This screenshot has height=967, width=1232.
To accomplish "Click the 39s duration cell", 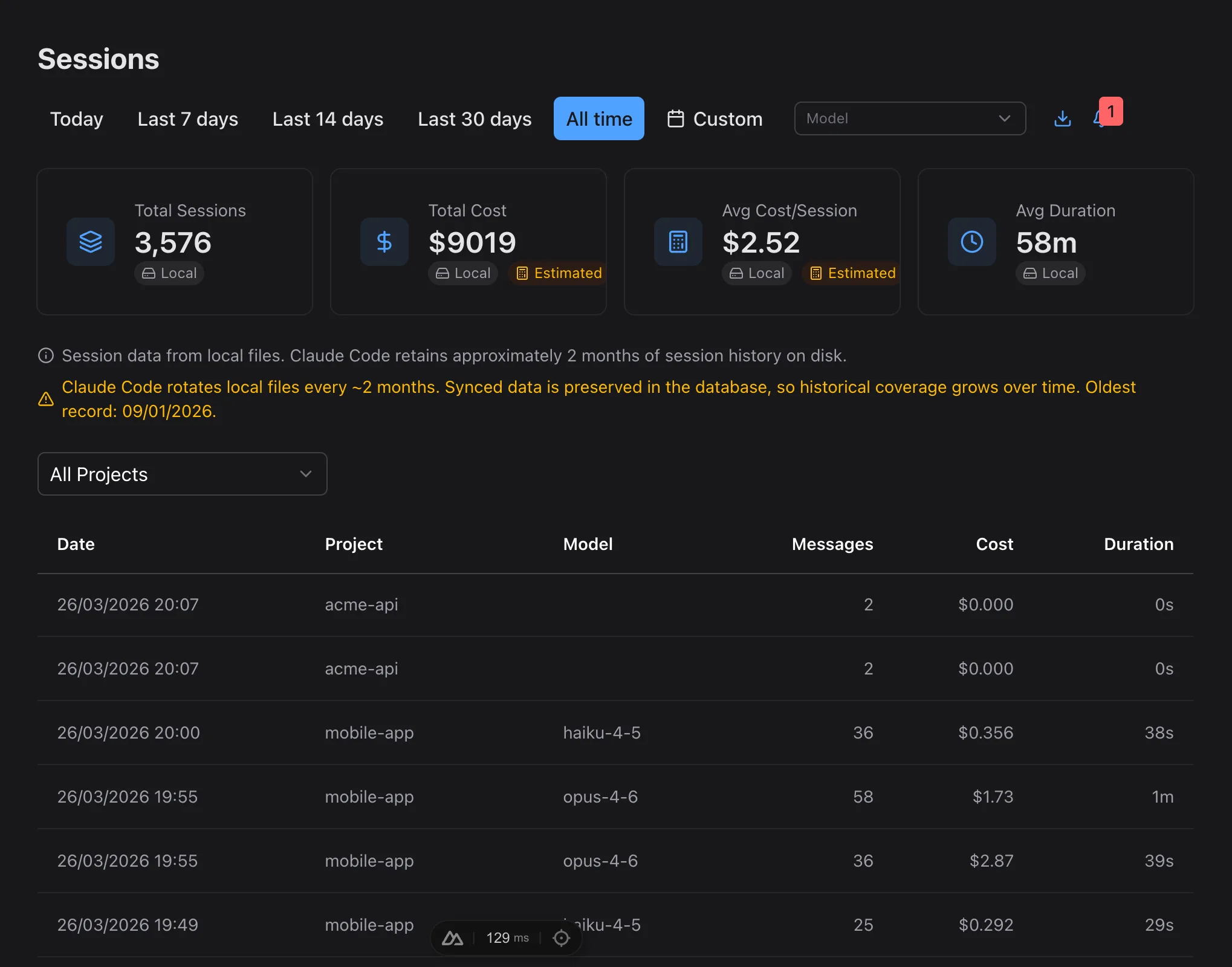I will click(x=1159, y=861).
